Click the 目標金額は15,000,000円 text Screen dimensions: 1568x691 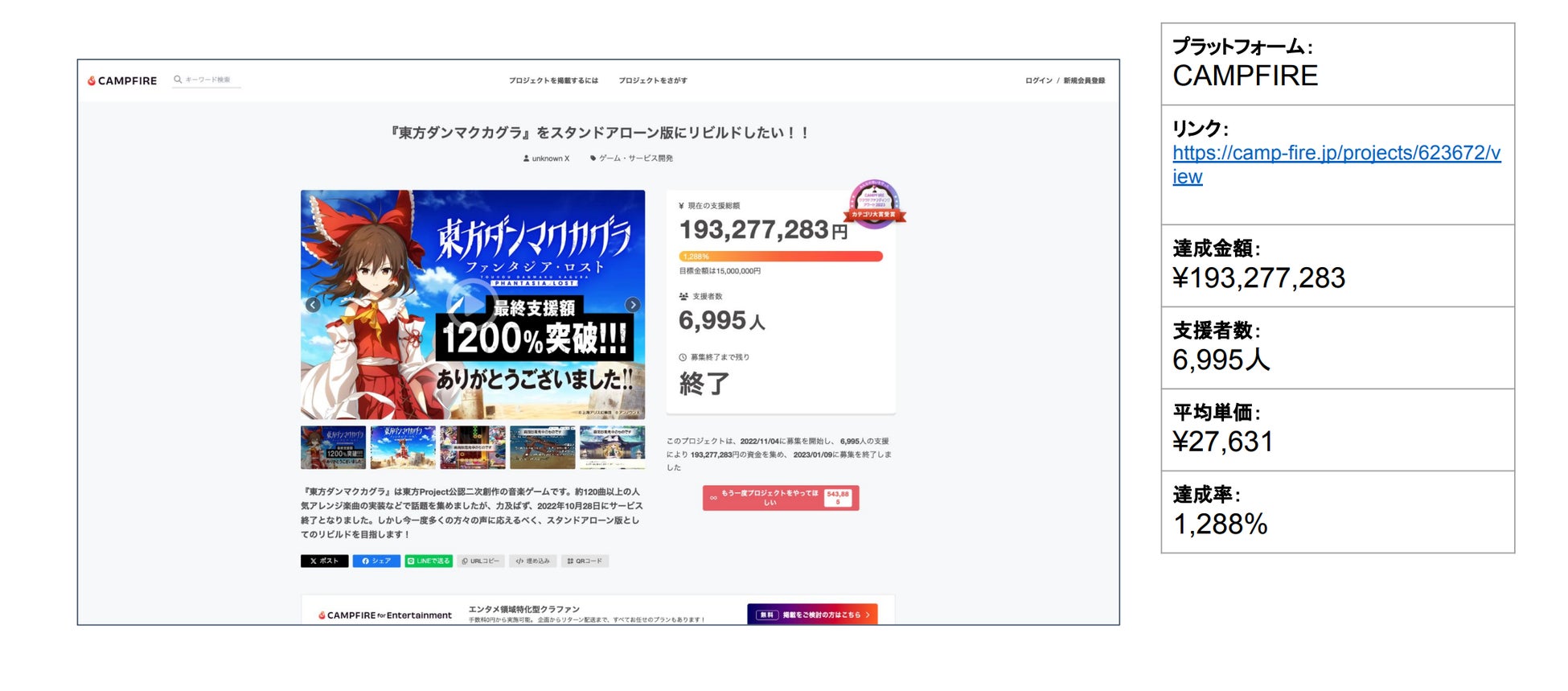[720, 271]
